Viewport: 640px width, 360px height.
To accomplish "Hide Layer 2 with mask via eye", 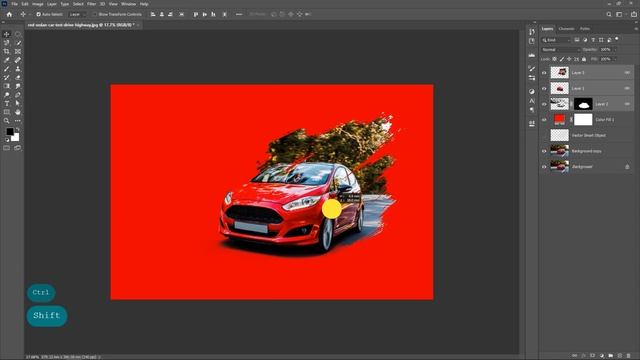I will click(x=544, y=104).
